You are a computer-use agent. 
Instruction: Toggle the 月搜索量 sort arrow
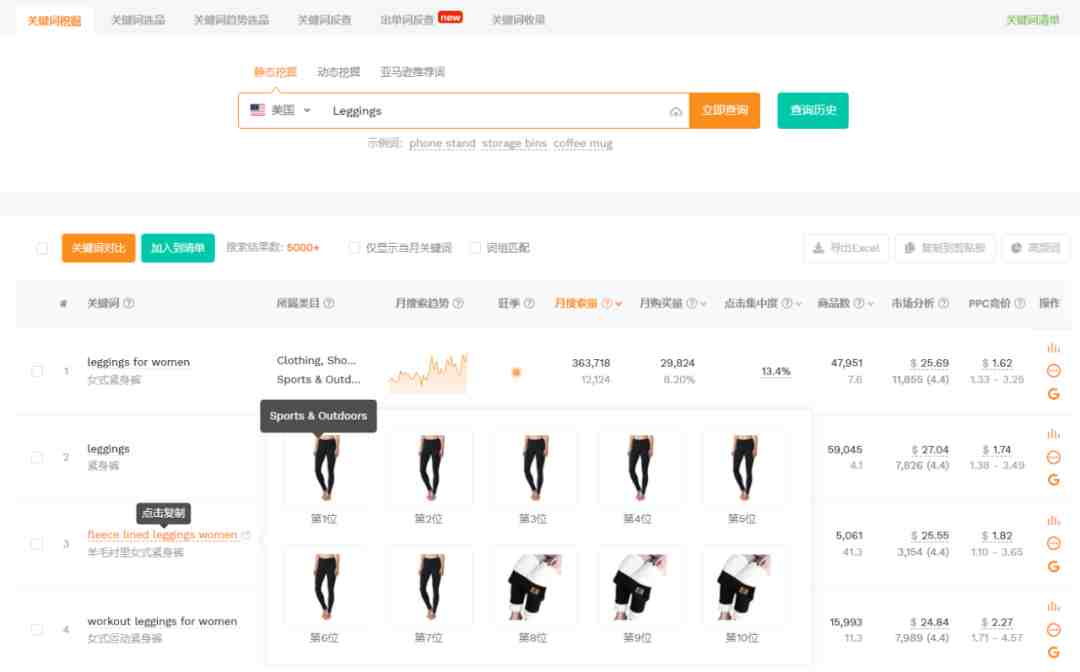coord(619,304)
